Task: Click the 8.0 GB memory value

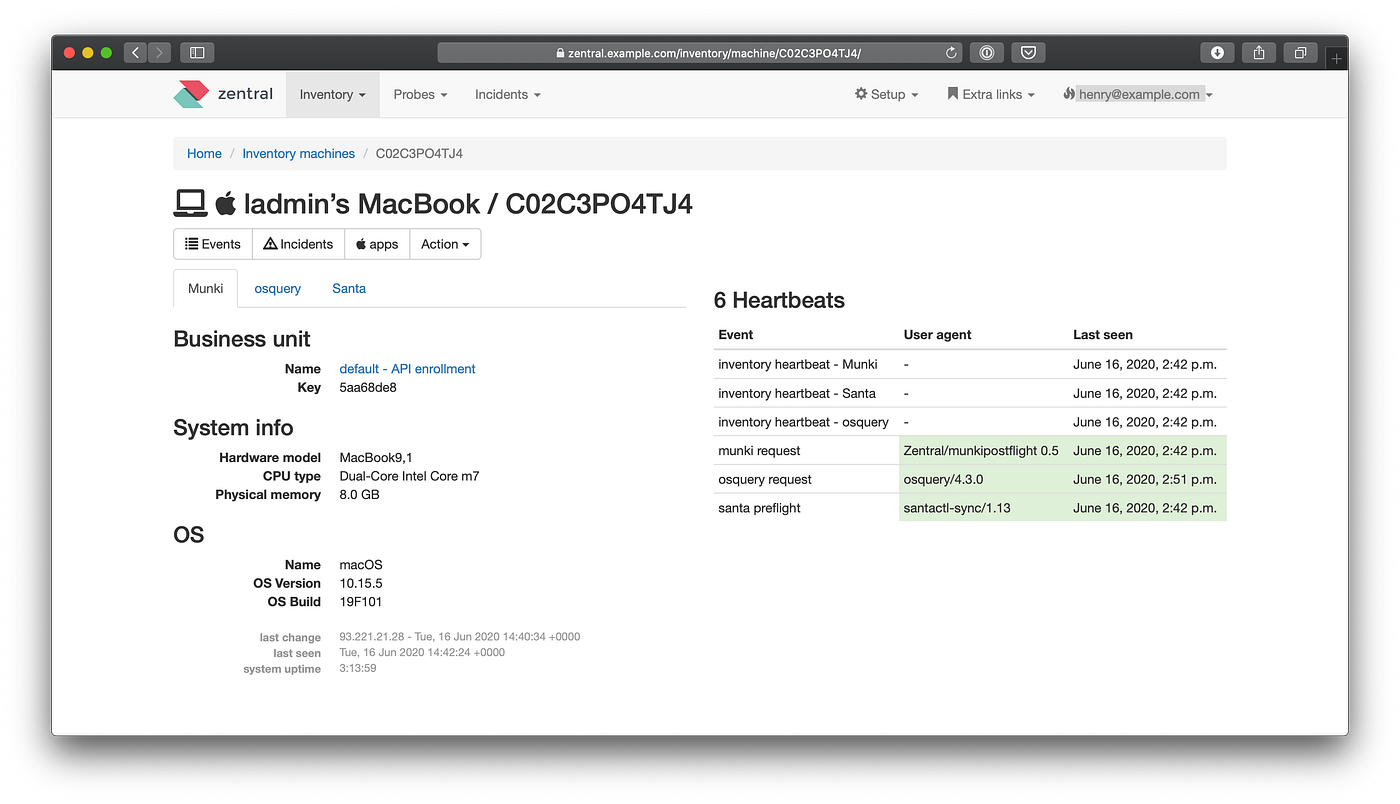Action: coord(359,495)
